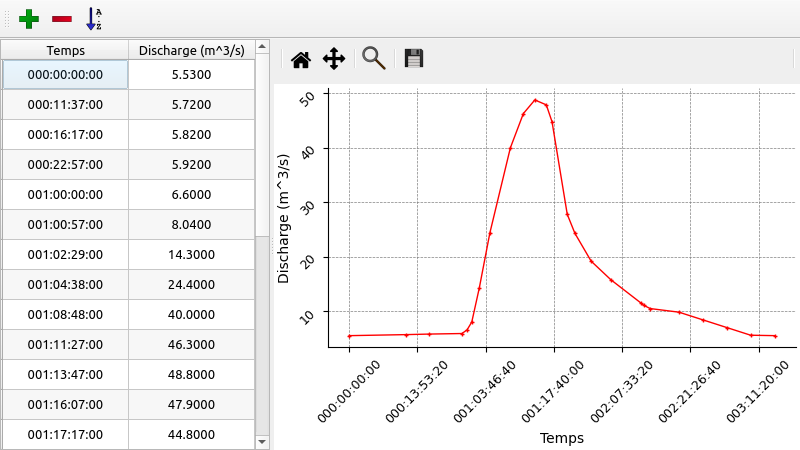Click the 001:04:38:00 time cell
Image resolution: width=800 pixels, height=450 pixels.
coord(65,285)
